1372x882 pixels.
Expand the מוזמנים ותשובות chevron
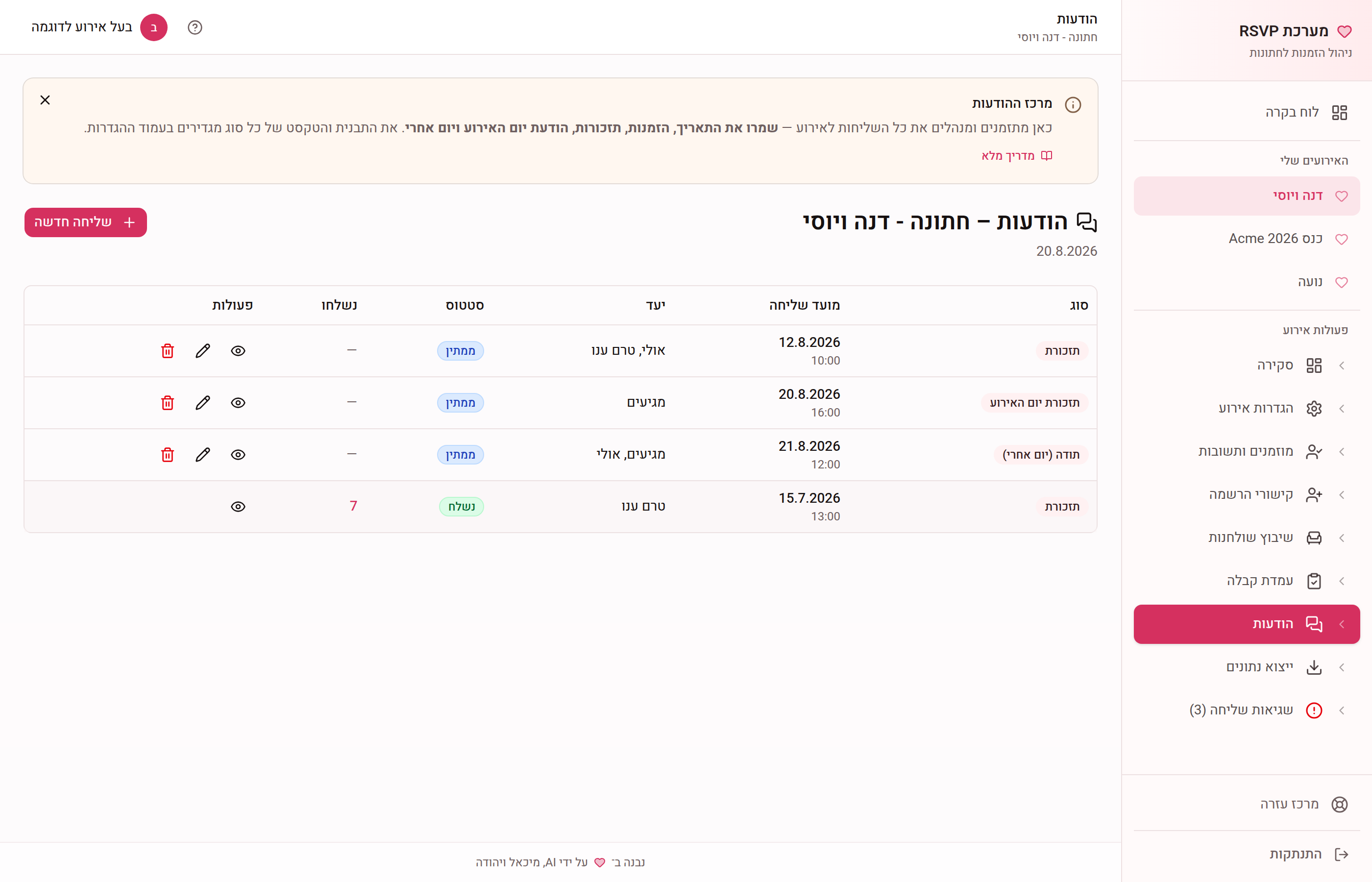(1342, 452)
